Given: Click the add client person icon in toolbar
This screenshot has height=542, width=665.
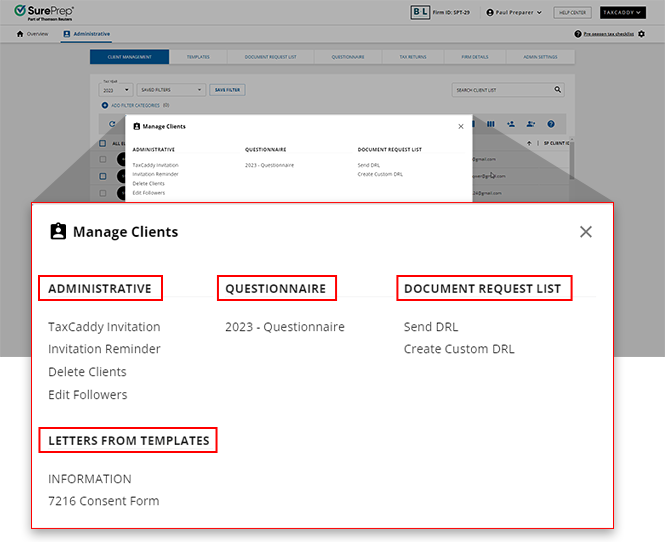Looking at the screenshot, I should pos(510,124).
